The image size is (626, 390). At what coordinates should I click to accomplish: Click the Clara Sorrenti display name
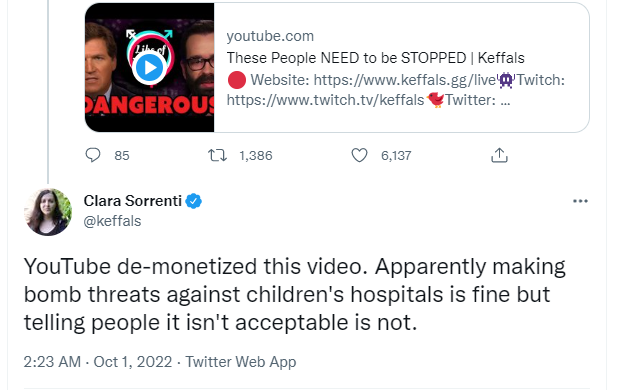pos(133,201)
